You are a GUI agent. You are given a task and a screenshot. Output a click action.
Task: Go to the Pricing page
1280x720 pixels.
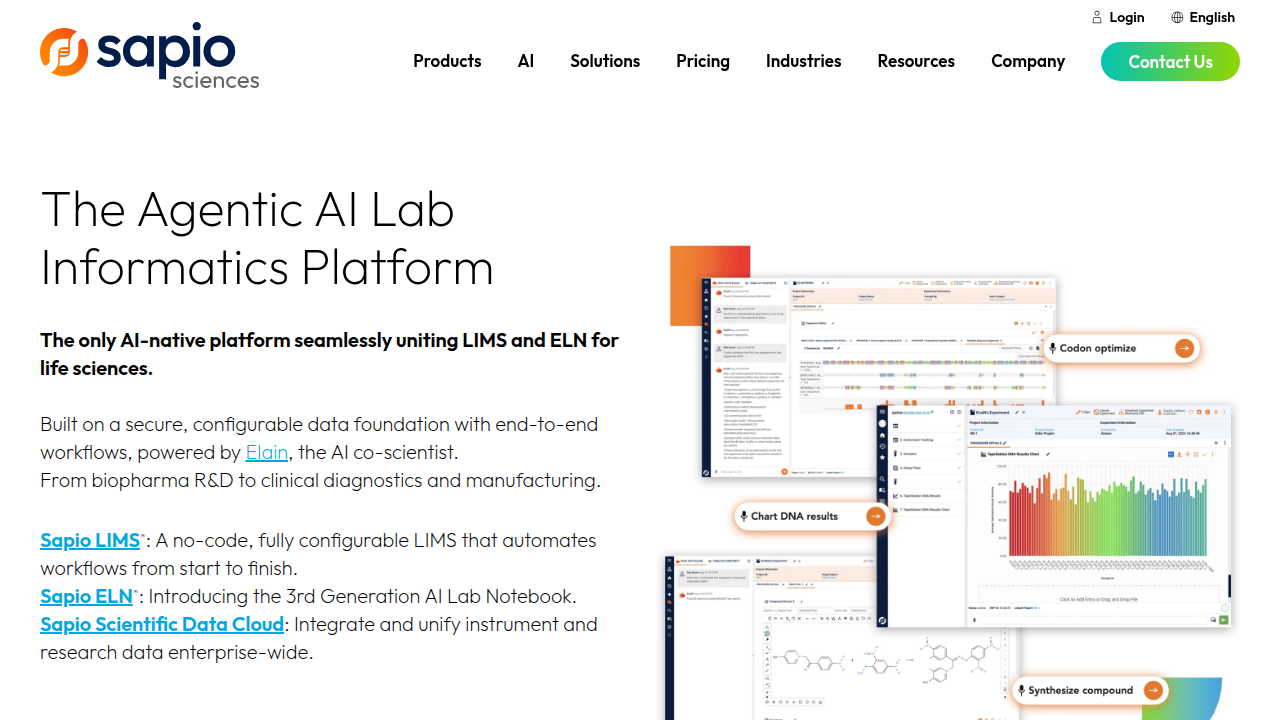[703, 61]
